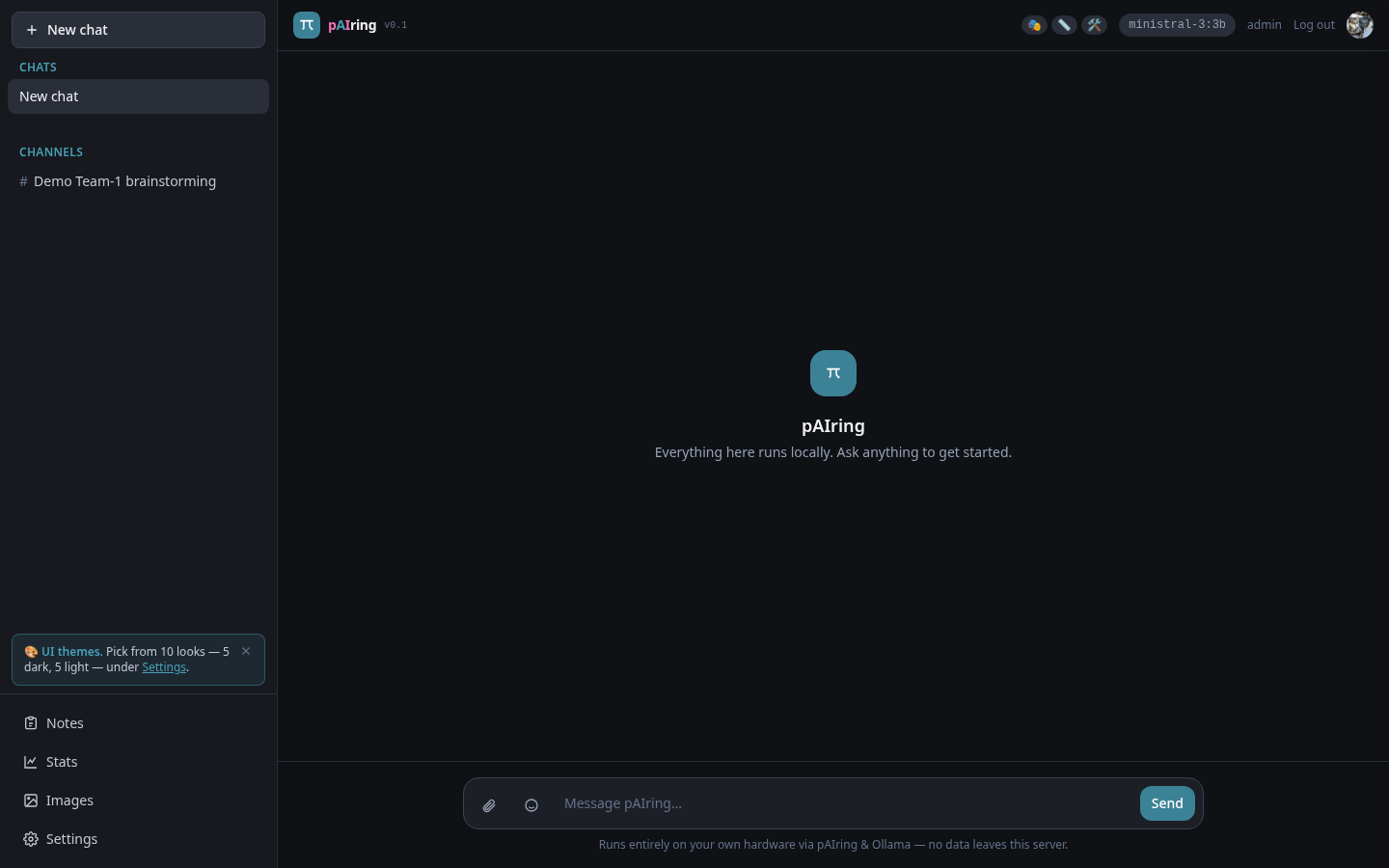Click the CHANNELS section heading
The height and width of the screenshot is (868, 1389).
click(51, 152)
